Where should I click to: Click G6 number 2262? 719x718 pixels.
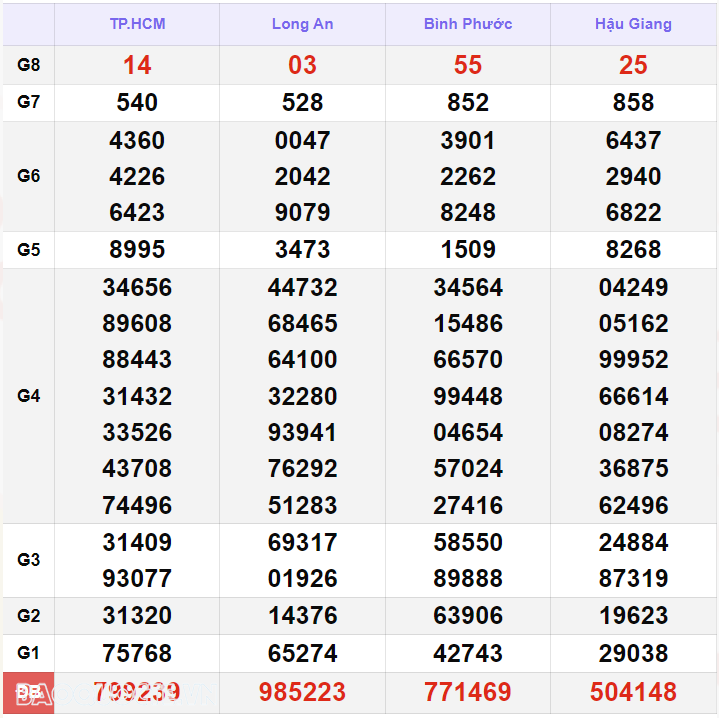[x=467, y=176]
